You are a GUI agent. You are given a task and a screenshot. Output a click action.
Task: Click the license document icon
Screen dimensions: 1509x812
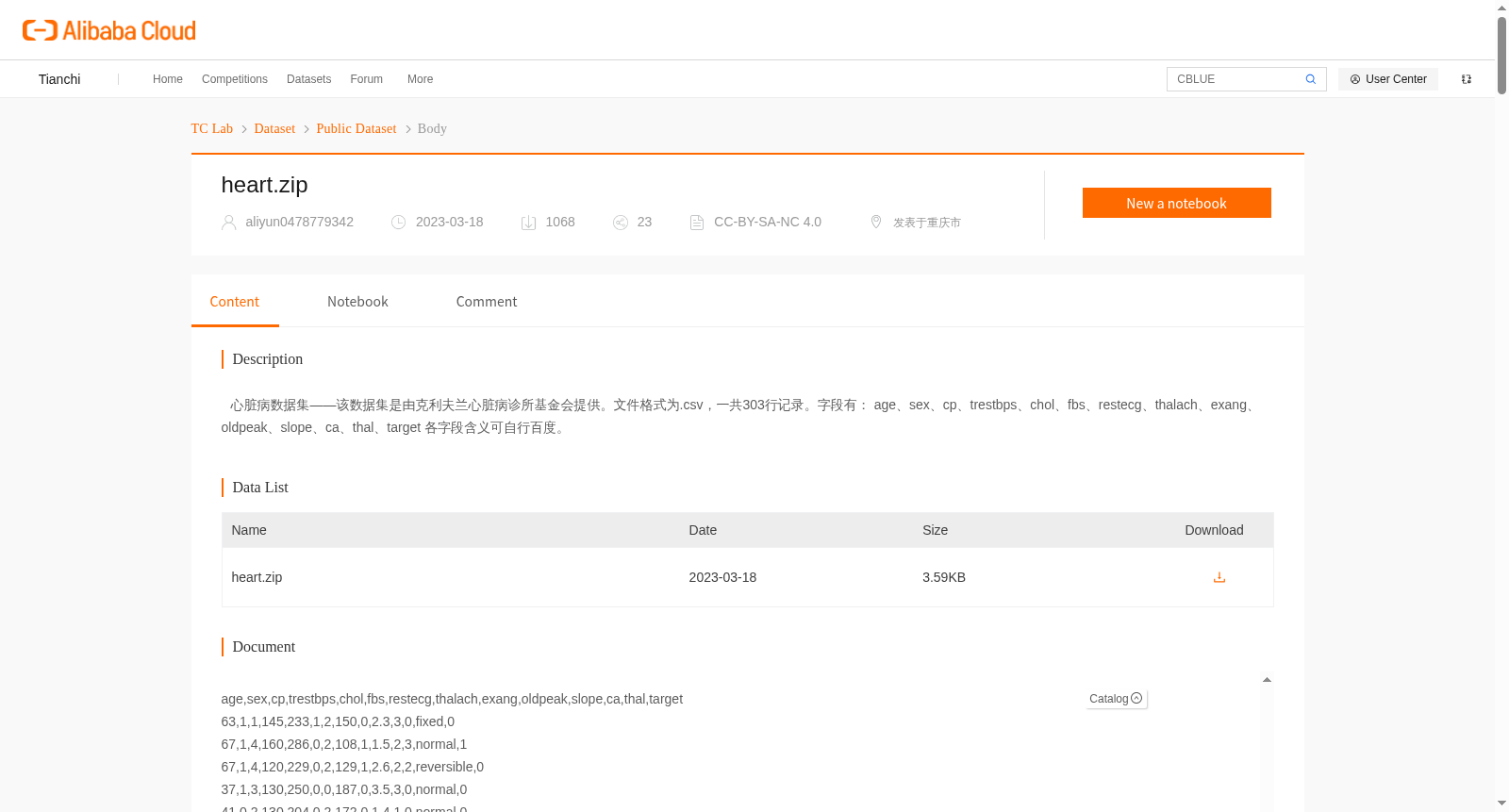tap(697, 223)
